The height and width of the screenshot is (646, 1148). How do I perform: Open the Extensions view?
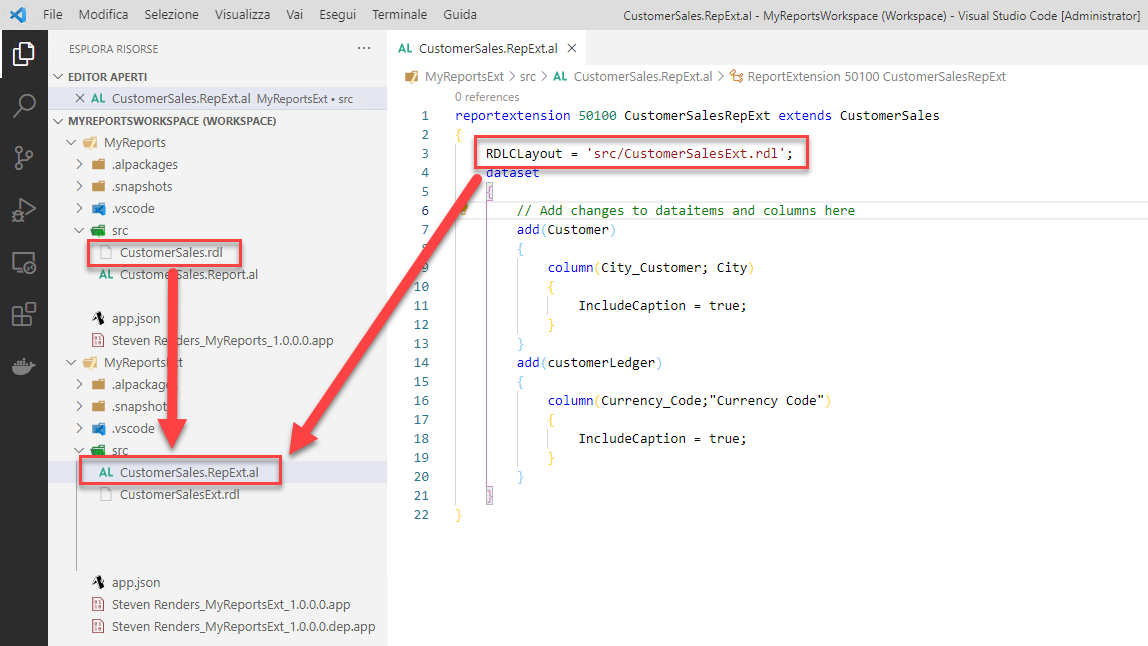click(x=23, y=314)
